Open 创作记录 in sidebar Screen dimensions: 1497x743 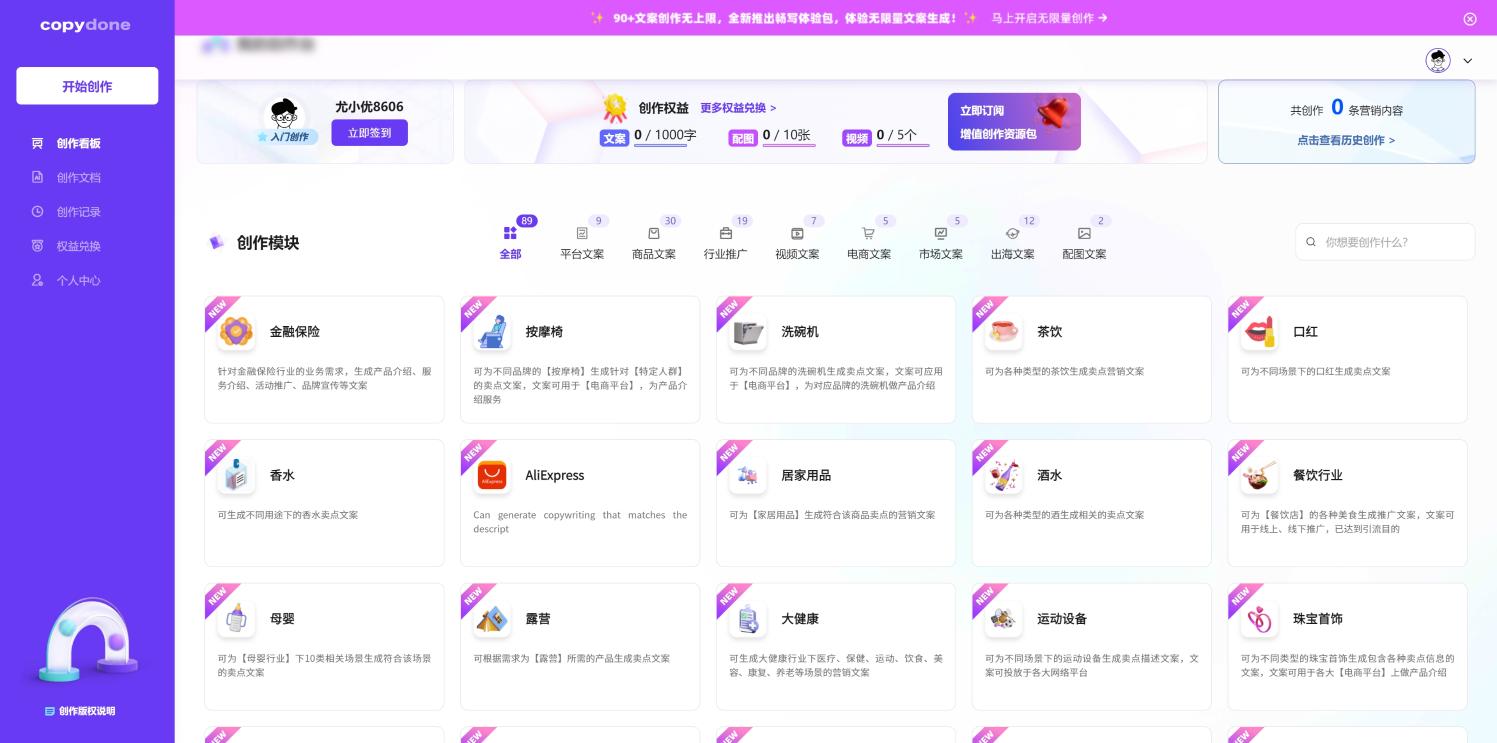[66, 212]
